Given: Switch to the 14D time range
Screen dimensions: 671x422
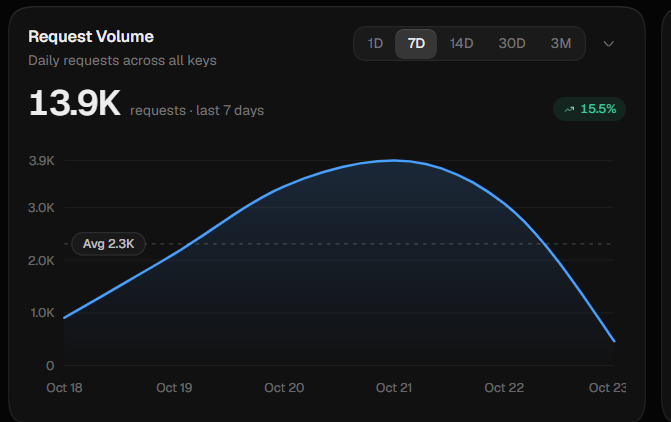Looking at the screenshot, I should point(461,44).
